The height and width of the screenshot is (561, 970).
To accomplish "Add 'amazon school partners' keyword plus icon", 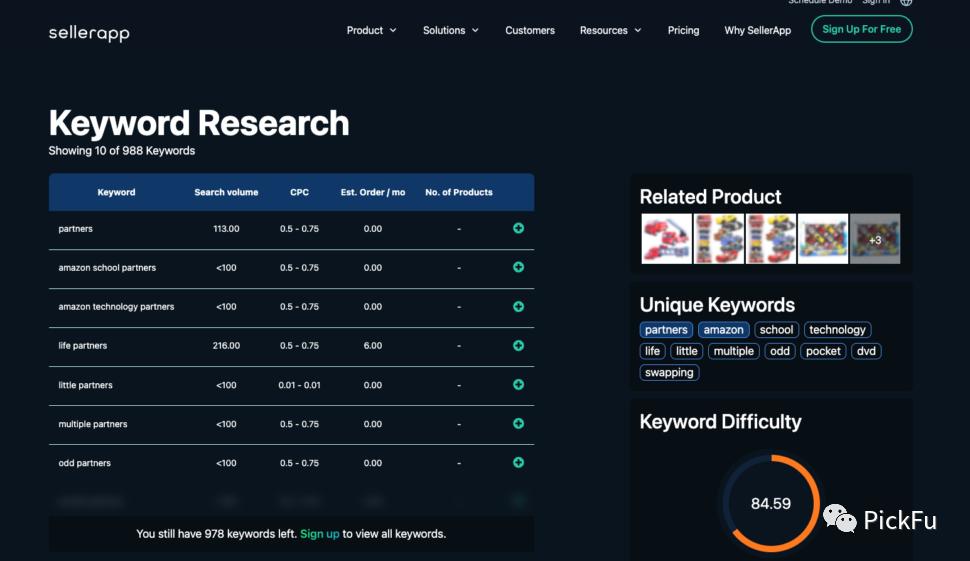I will [518, 267].
